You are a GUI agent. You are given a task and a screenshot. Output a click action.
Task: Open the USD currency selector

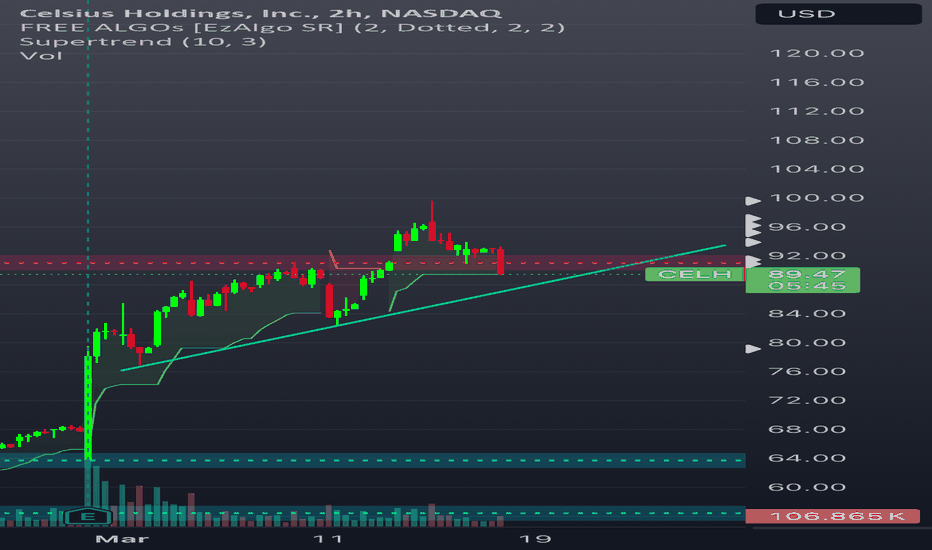point(838,14)
